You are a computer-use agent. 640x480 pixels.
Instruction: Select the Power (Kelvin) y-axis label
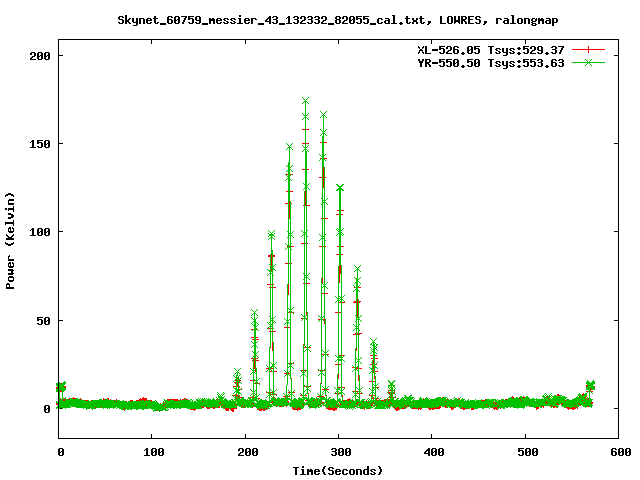(10, 241)
